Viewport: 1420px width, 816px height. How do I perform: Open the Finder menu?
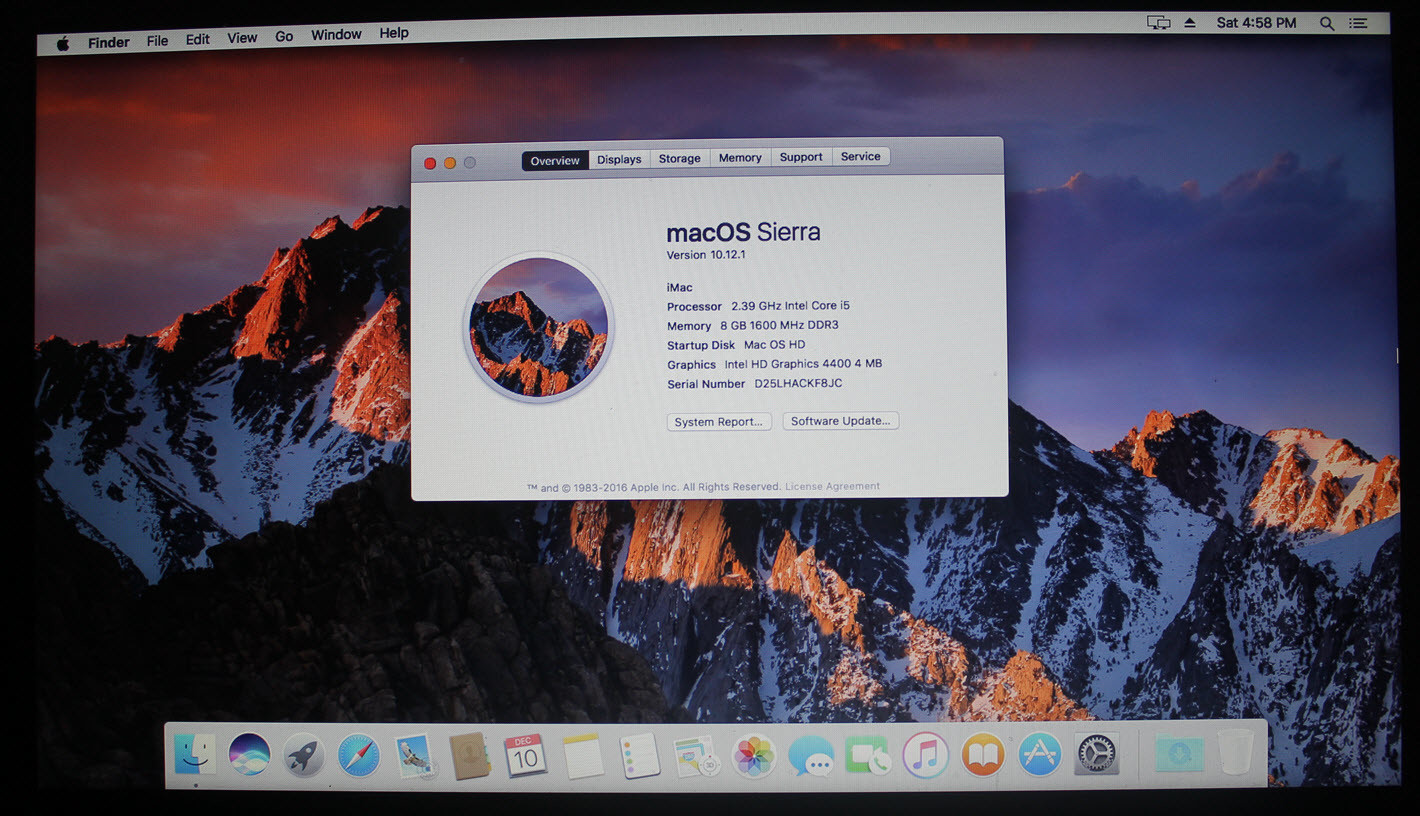point(108,42)
